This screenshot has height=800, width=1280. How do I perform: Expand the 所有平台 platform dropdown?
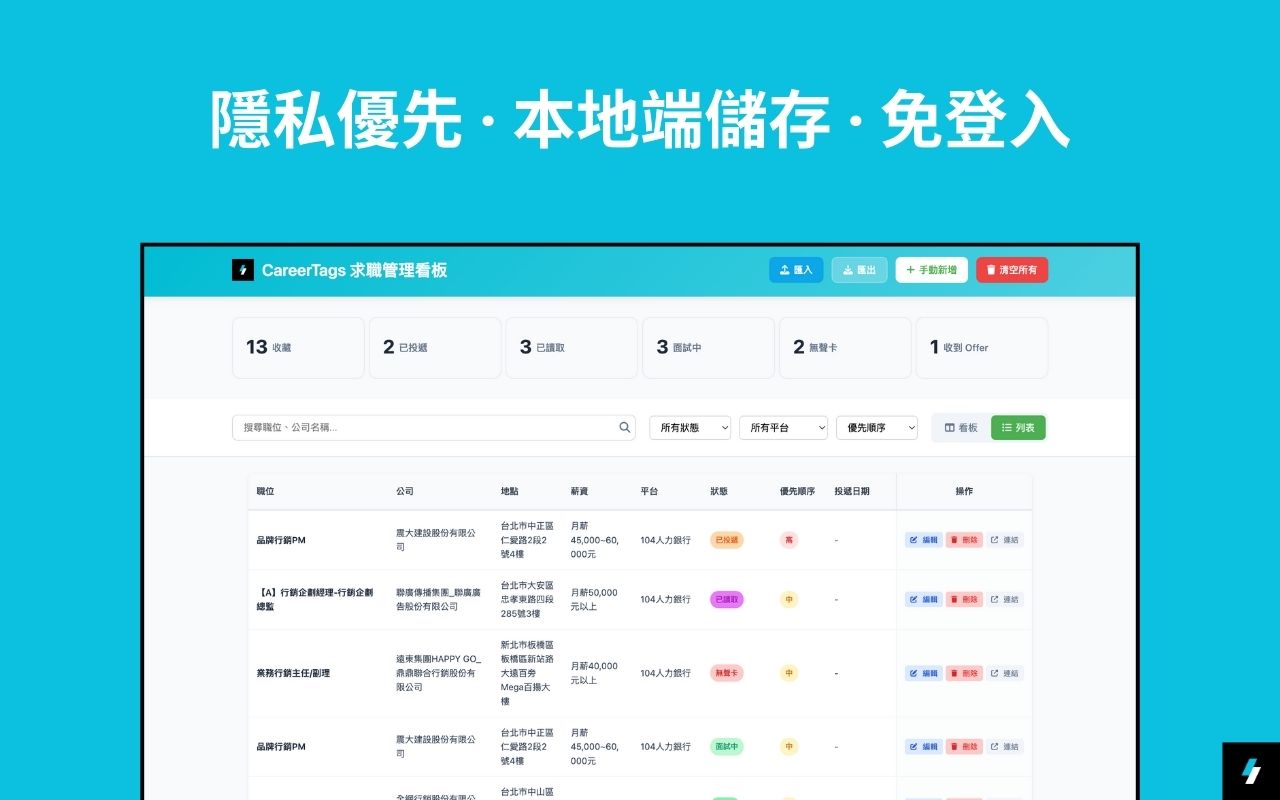coord(783,428)
